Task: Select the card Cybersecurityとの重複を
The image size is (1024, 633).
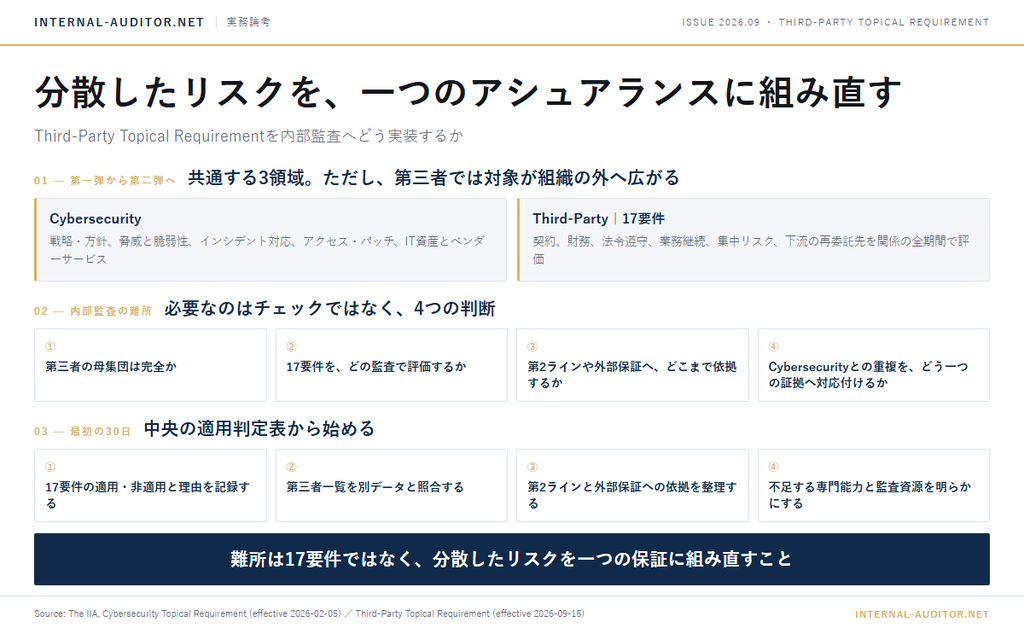Action: [x=874, y=365]
